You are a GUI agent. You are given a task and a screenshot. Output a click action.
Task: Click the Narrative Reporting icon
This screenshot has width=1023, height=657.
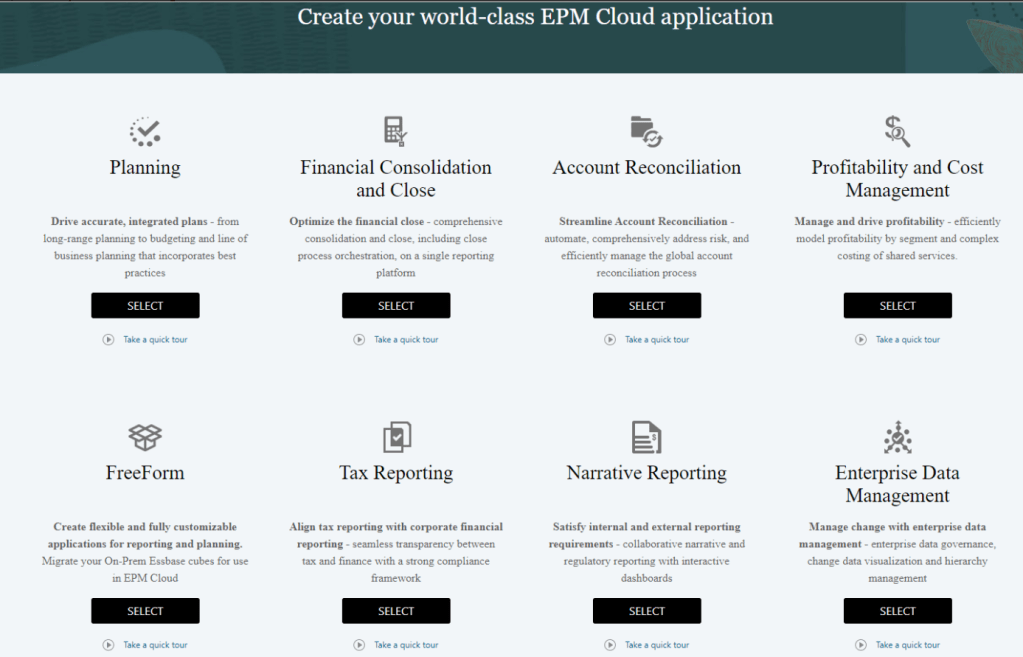tap(646, 437)
